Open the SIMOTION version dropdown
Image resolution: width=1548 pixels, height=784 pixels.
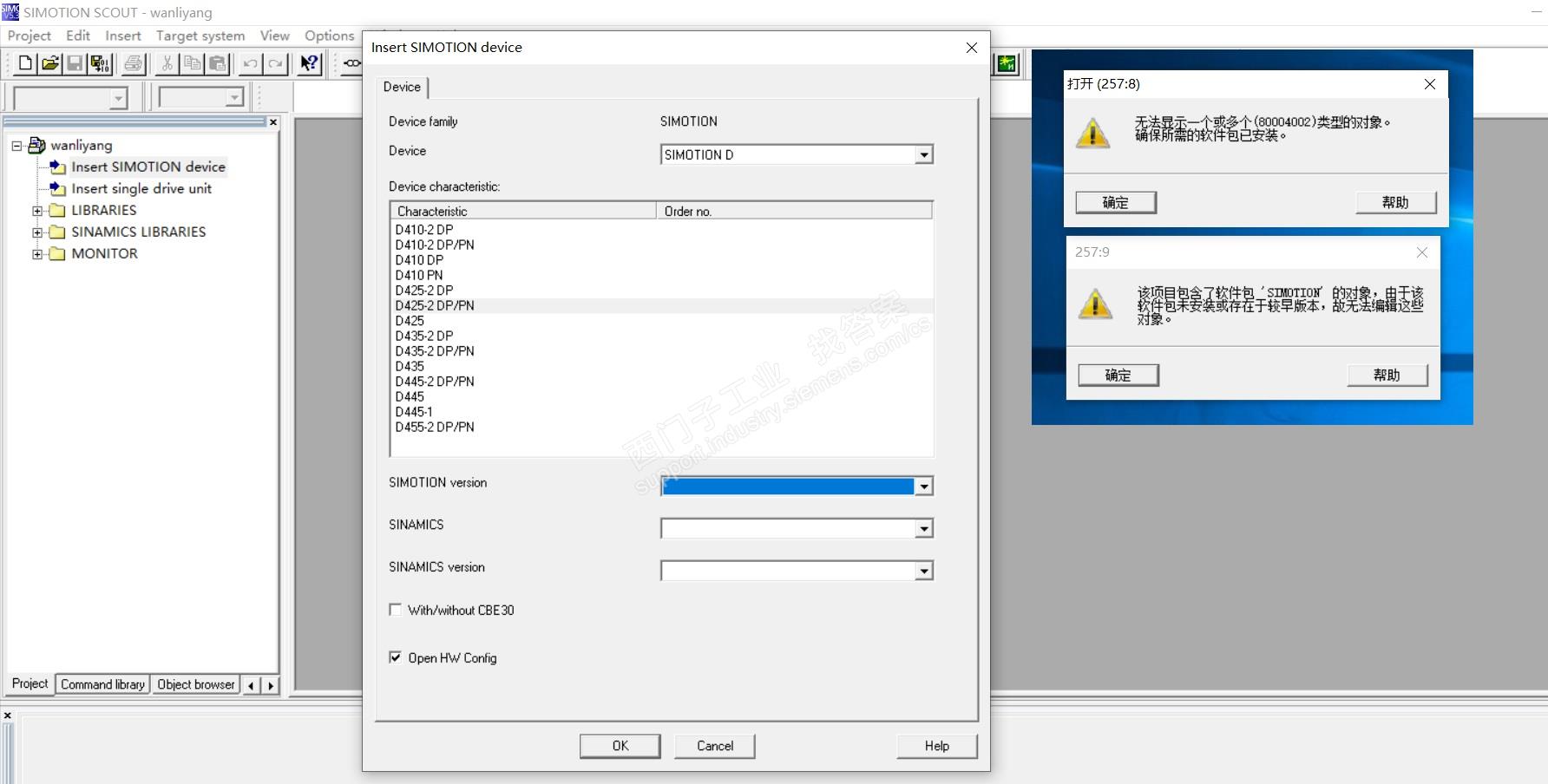click(924, 486)
